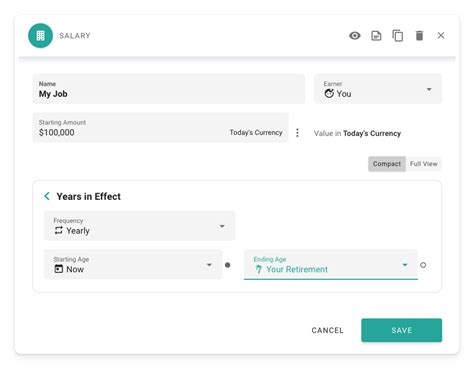Toggle visibility with the eye icon
Viewport: 474px width, 368px height.
coord(355,35)
